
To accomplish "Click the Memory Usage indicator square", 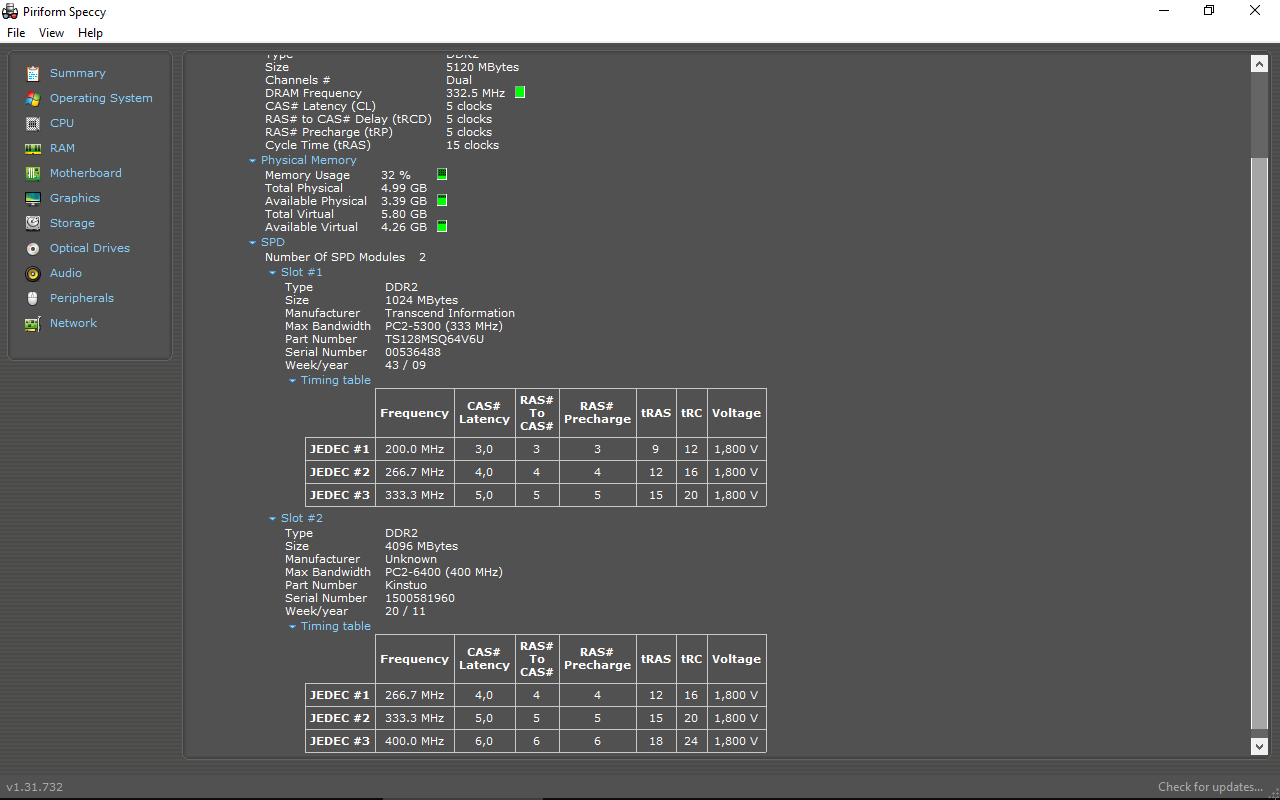I will click(442, 175).
